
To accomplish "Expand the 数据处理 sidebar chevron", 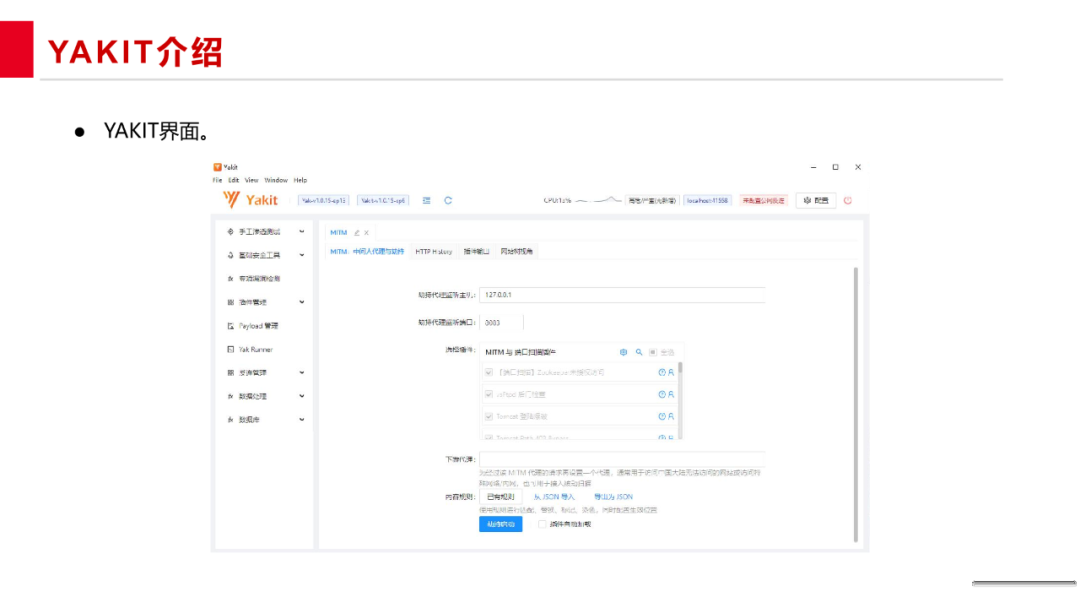I will click(302, 396).
